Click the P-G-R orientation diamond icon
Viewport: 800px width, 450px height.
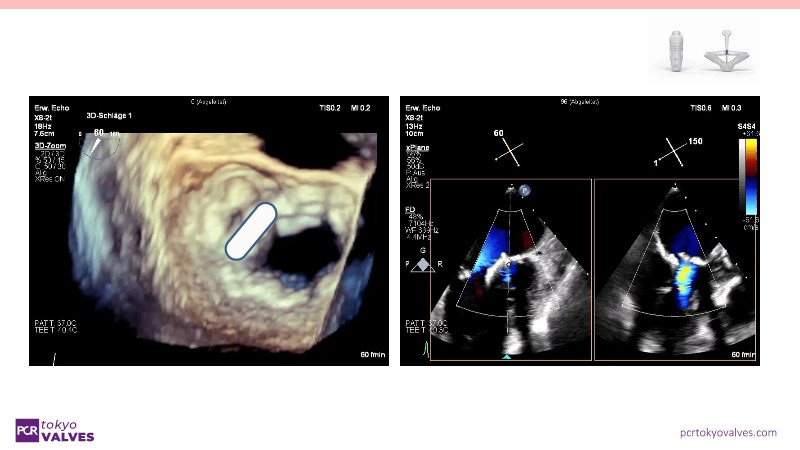click(x=422, y=264)
